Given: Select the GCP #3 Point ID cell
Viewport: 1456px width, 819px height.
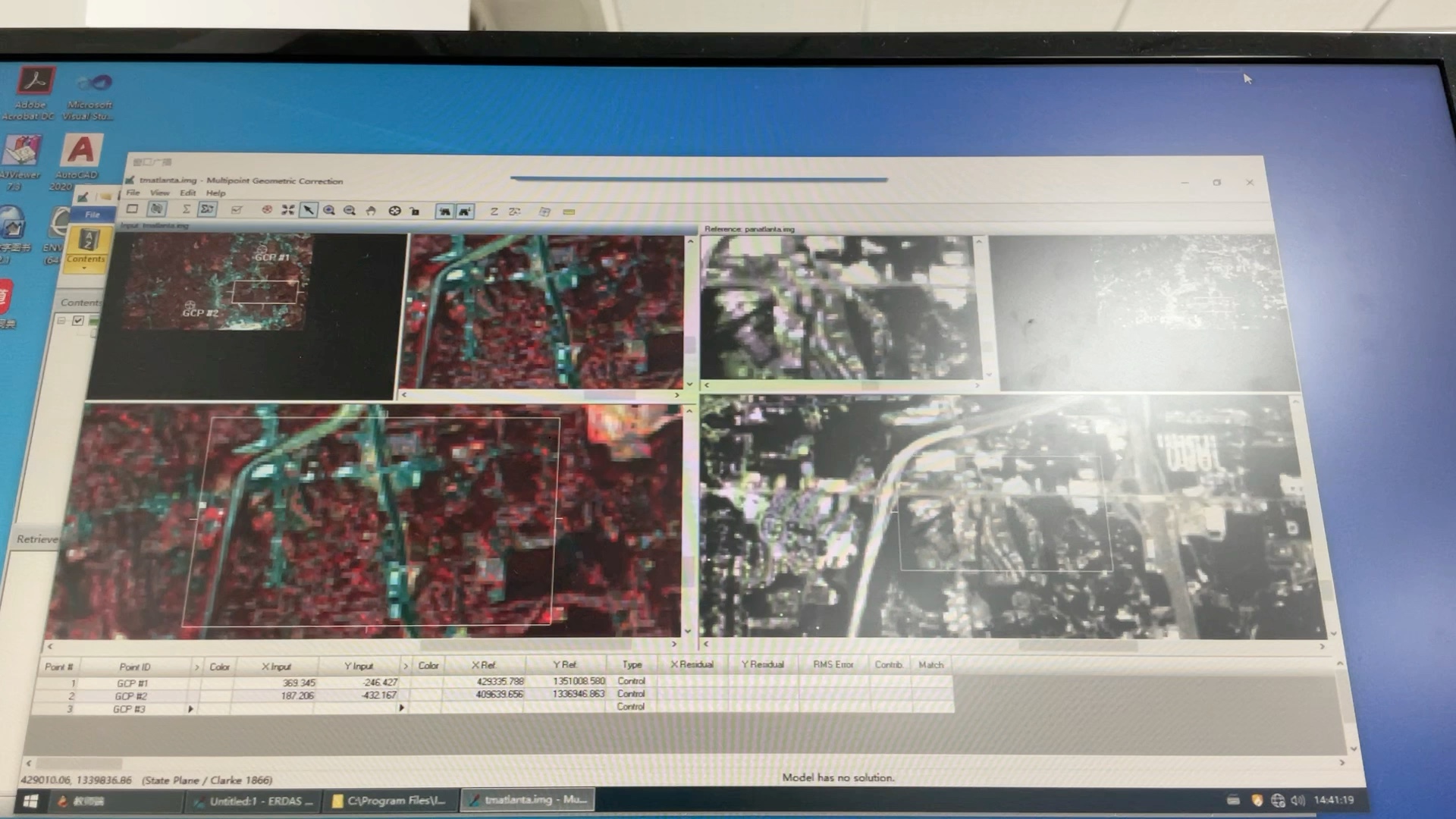Looking at the screenshot, I should [x=129, y=709].
